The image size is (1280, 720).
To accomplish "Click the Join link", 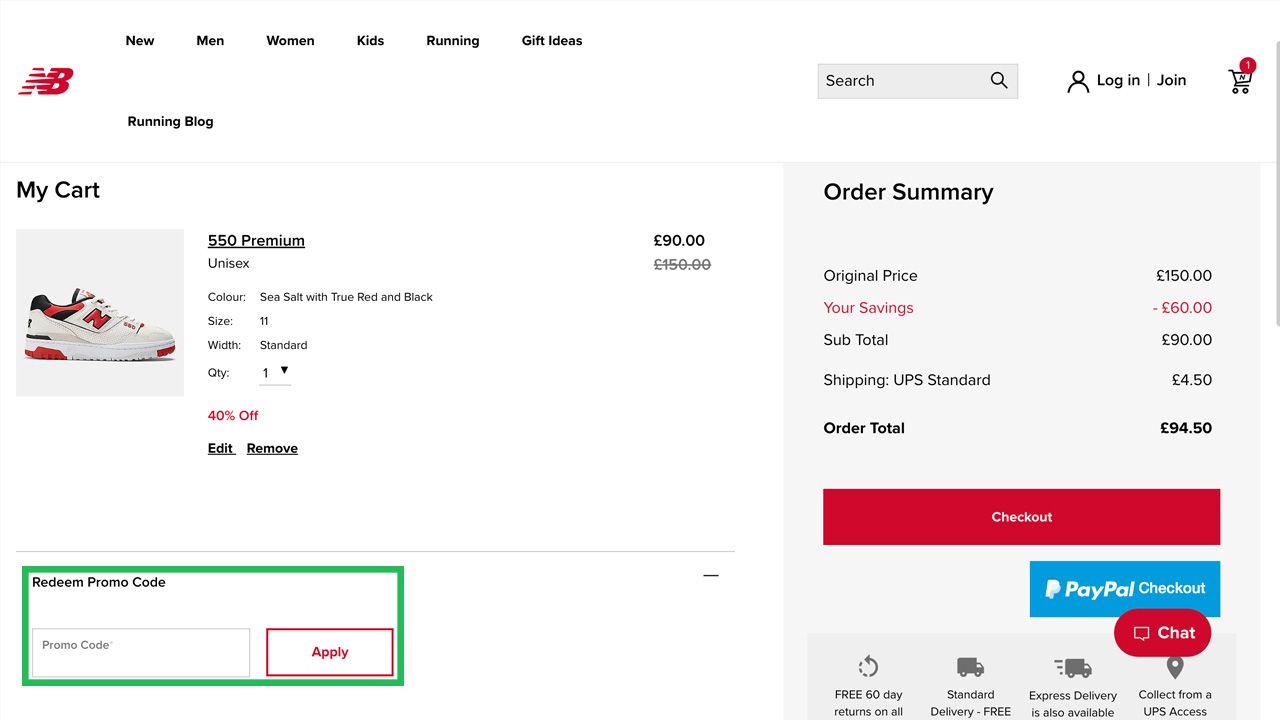I will coord(1171,80).
